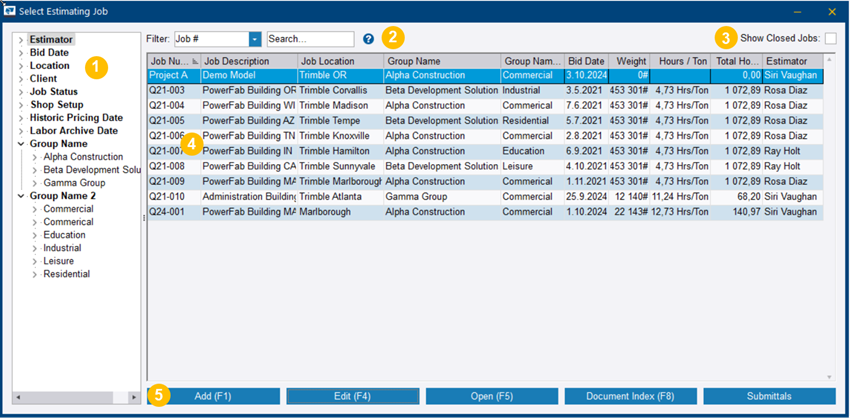The height and width of the screenshot is (419, 850).
Task: Click the blue help question mark icon
Action: [368, 39]
